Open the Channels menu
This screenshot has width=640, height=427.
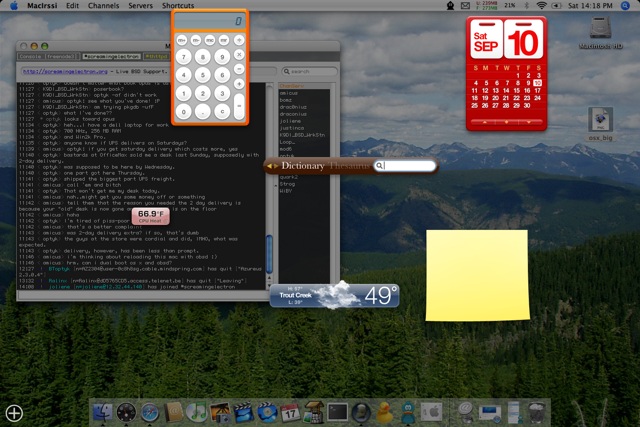coord(104,6)
